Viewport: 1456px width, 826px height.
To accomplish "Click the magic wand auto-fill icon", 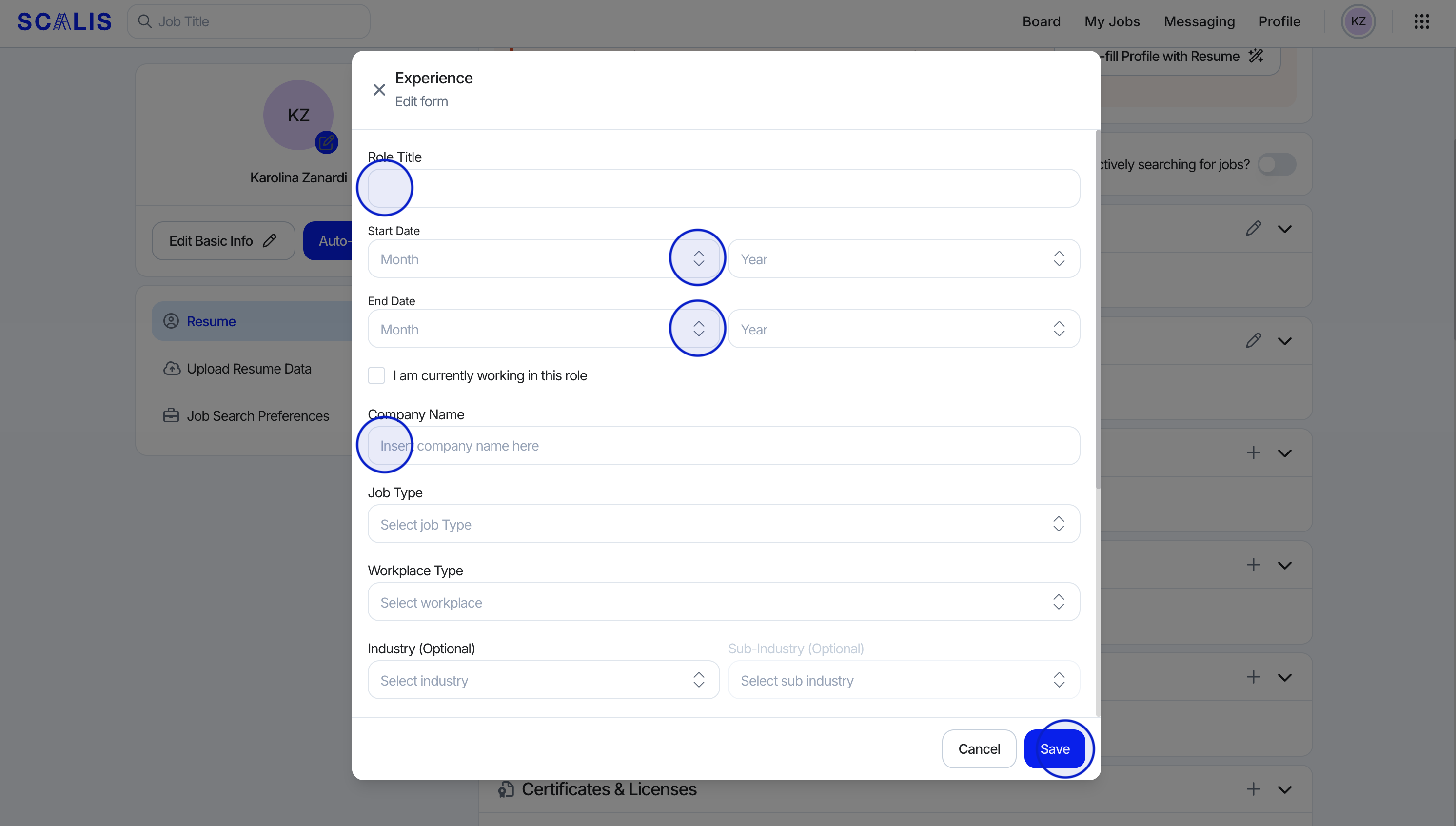I will click(x=1256, y=56).
